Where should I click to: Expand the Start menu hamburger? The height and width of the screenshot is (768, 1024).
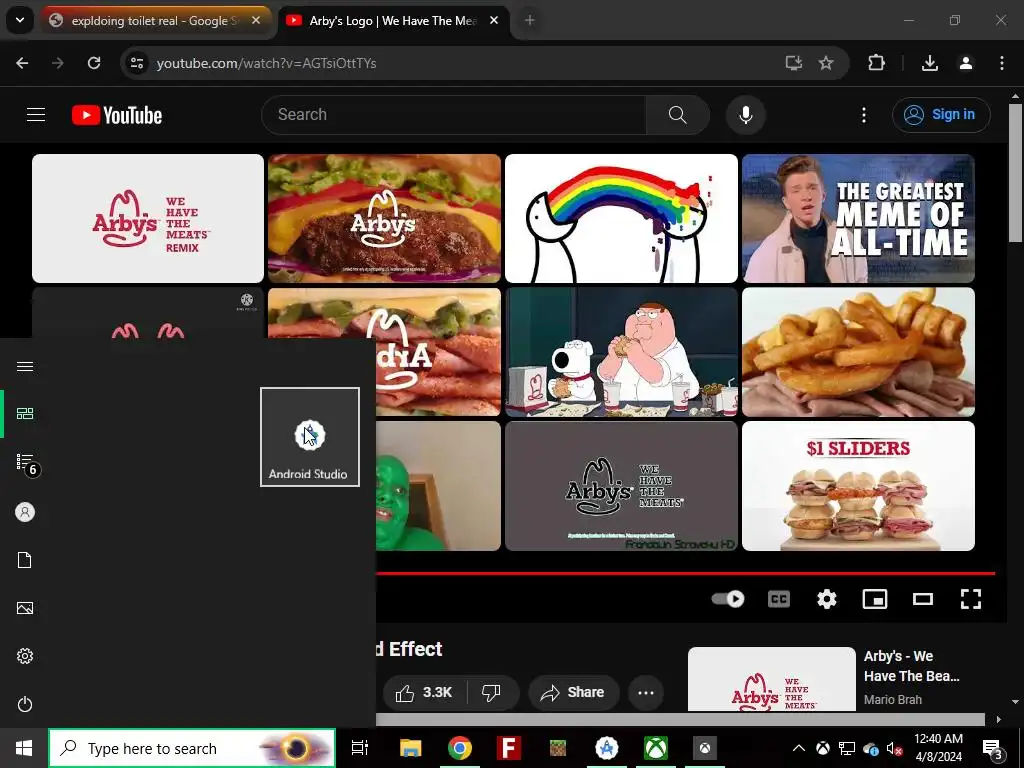coord(25,366)
